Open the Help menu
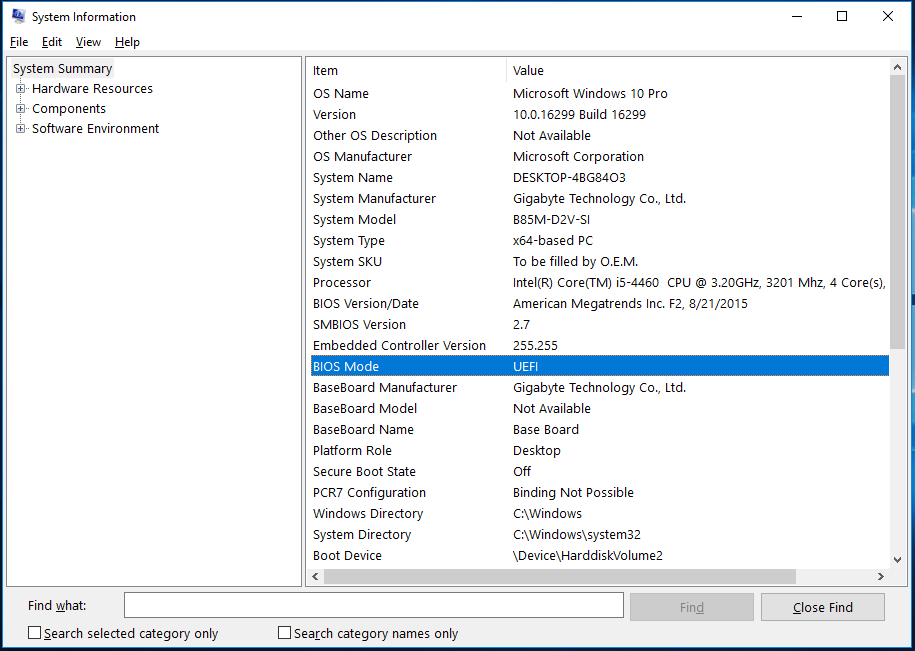 tap(127, 42)
